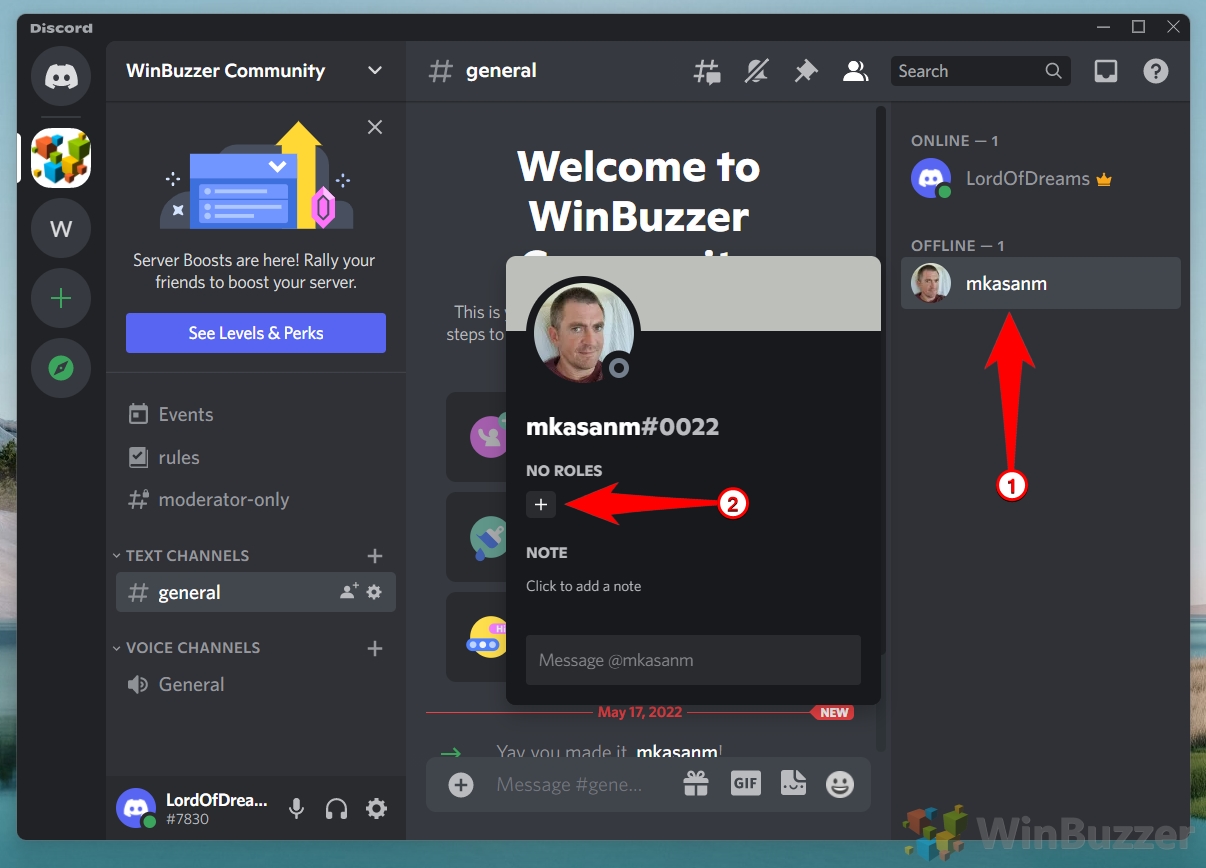This screenshot has width=1206, height=868.
Task: Invite people to general channel
Action: (348, 592)
